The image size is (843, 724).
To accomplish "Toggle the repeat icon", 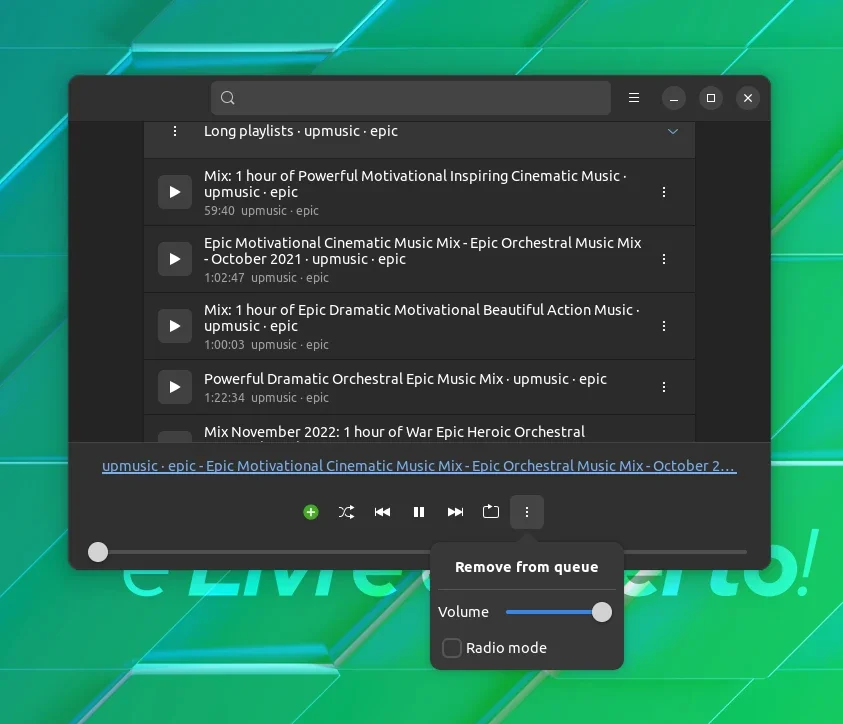I will click(x=491, y=512).
